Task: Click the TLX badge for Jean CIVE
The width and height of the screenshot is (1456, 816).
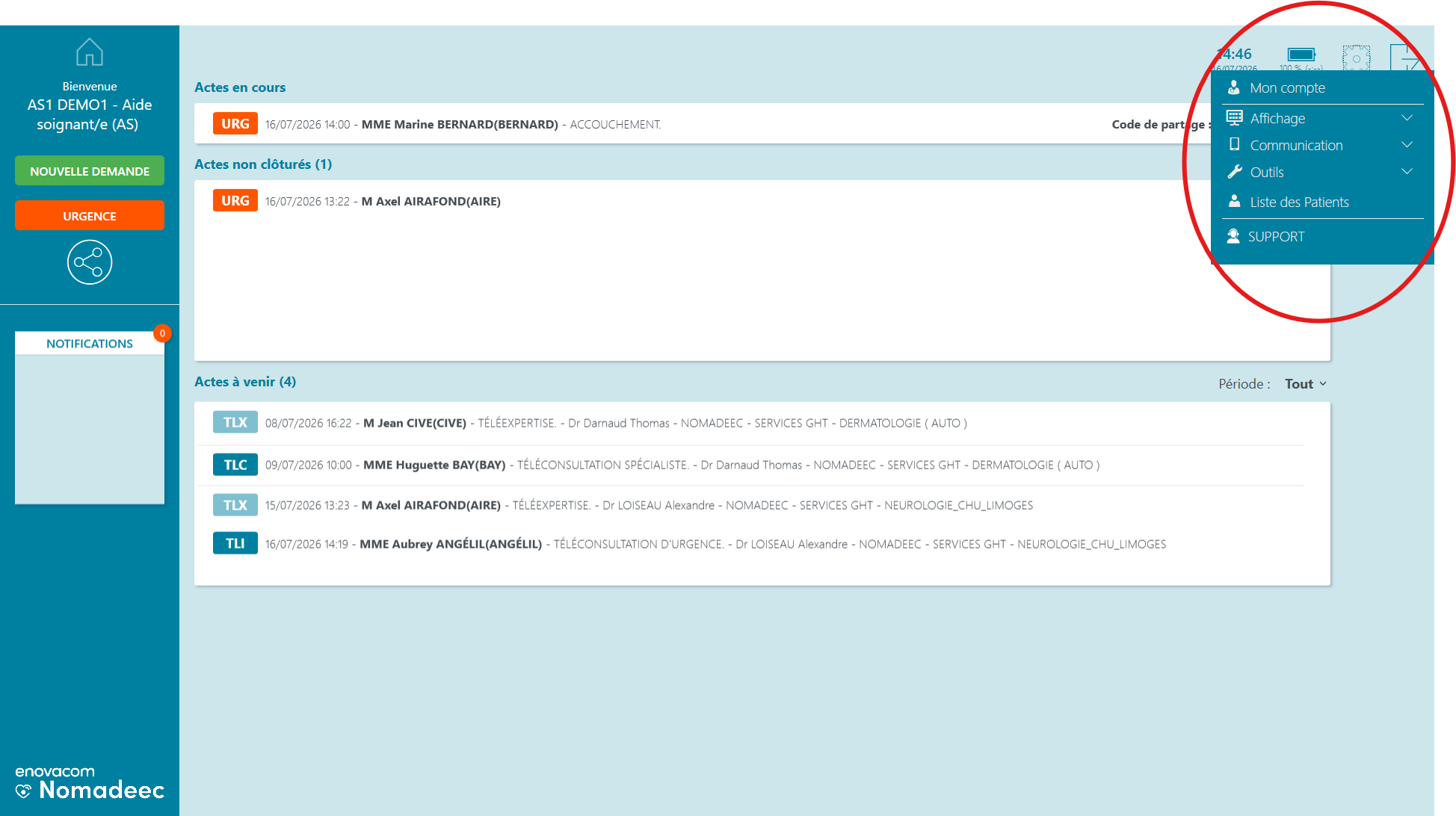Action: (x=235, y=422)
